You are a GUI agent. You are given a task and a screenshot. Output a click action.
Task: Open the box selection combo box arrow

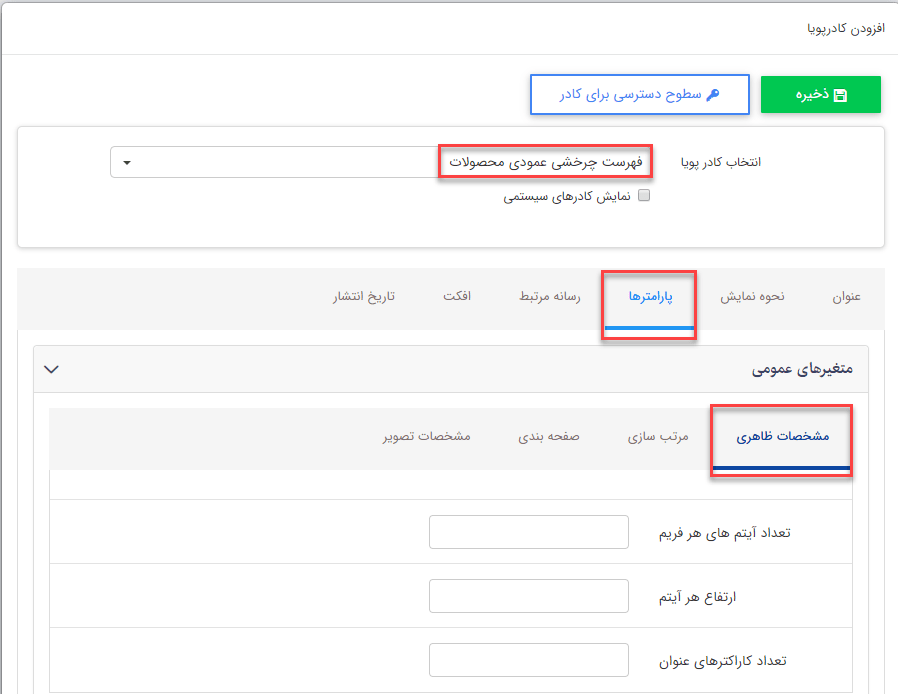tap(127, 163)
